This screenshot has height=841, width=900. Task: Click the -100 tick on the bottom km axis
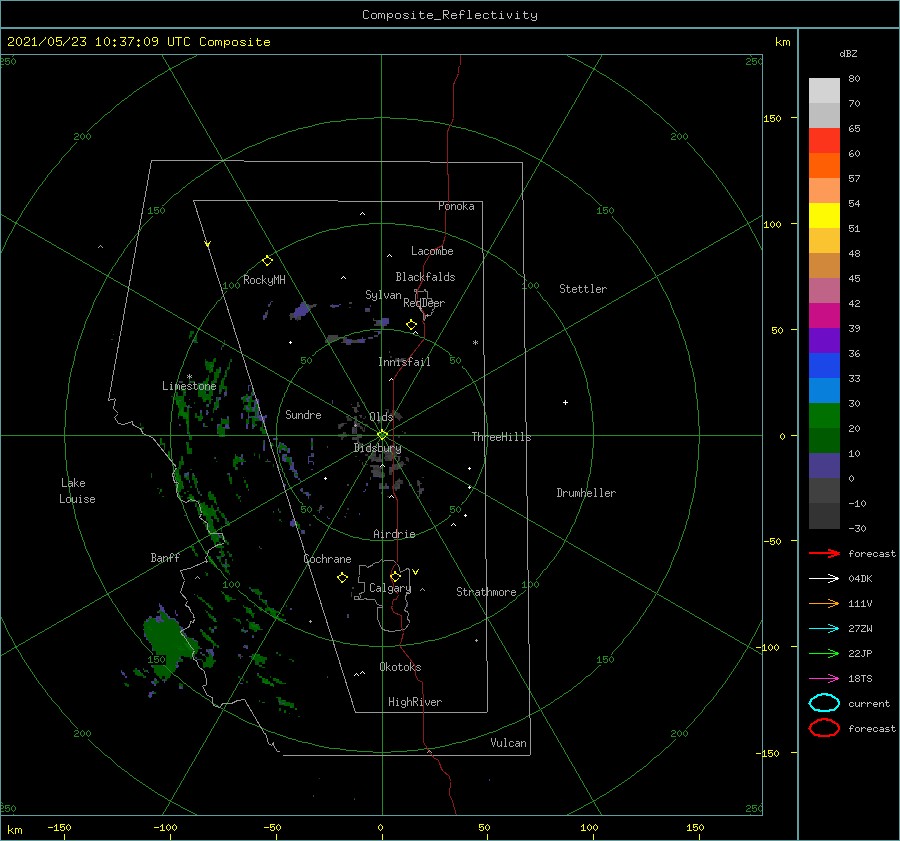pyautogui.click(x=165, y=828)
